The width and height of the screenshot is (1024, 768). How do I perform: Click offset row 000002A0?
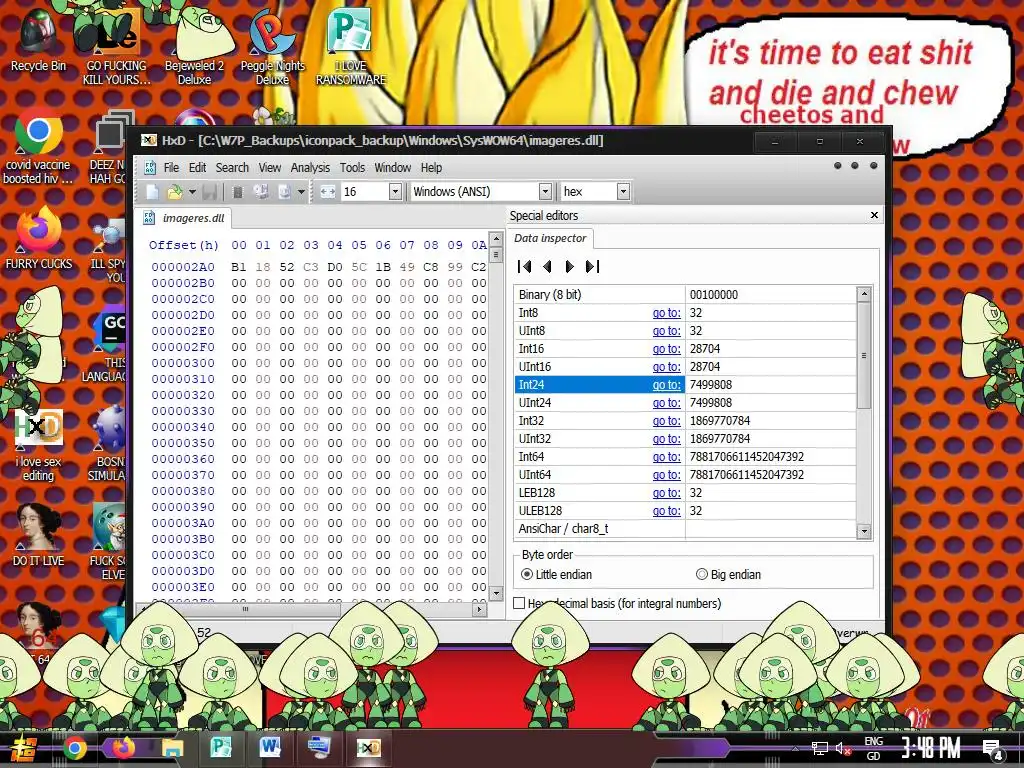coord(183,266)
